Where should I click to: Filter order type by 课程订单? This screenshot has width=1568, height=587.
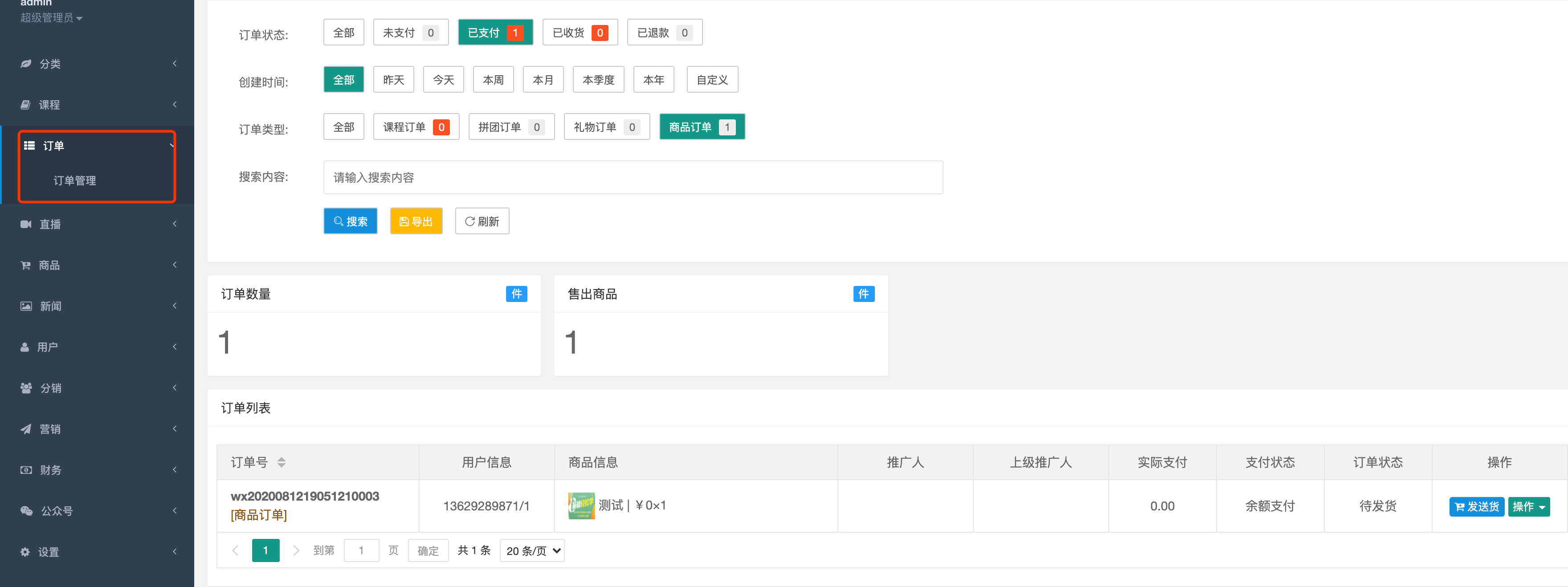pyautogui.click(x=416, y=126)
